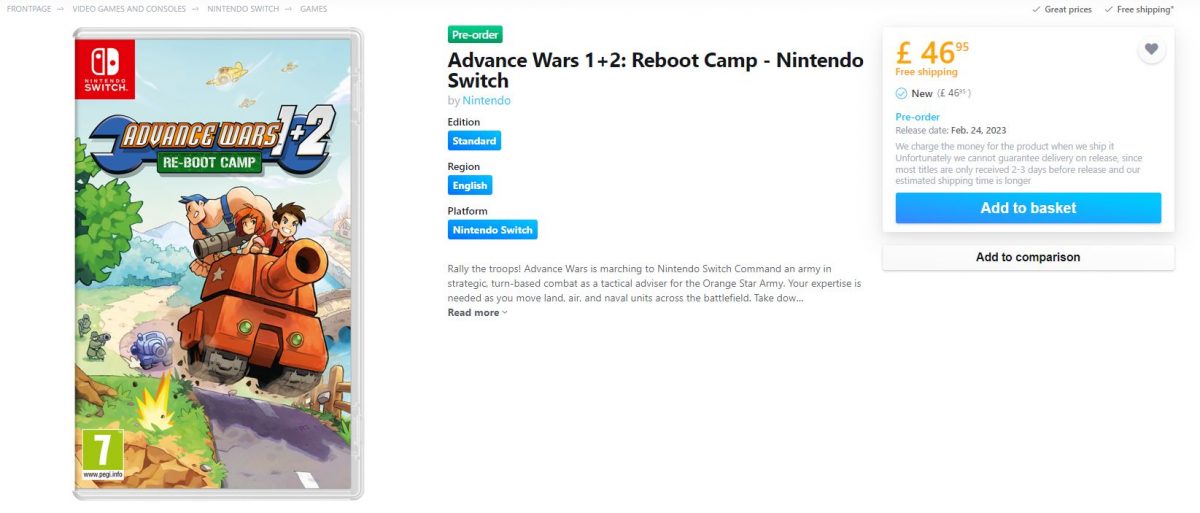
Task: Open the Nintendo brand link
Action: pos(487,101)
